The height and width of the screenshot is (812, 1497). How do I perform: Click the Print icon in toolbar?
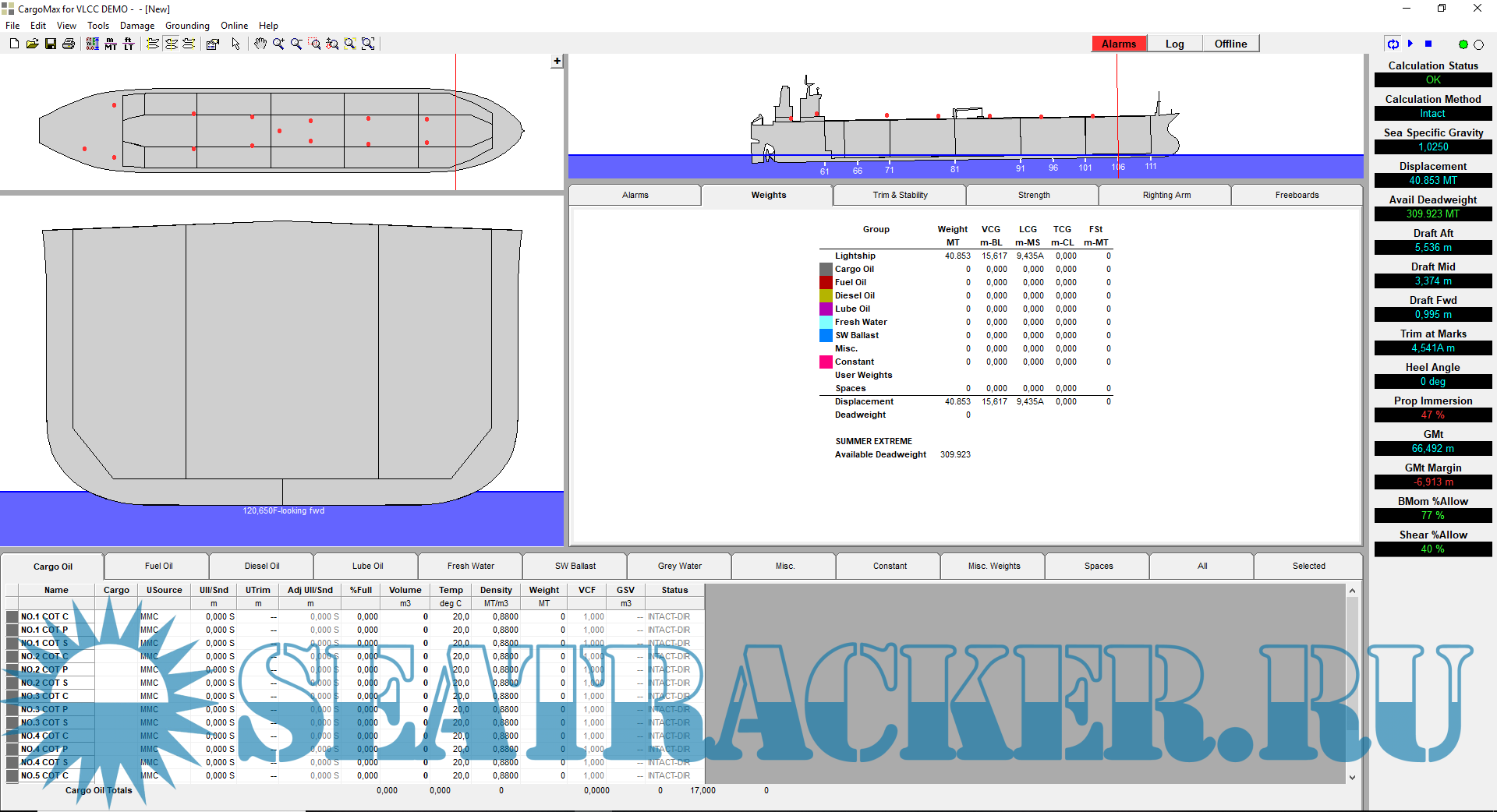coord(69,44)
